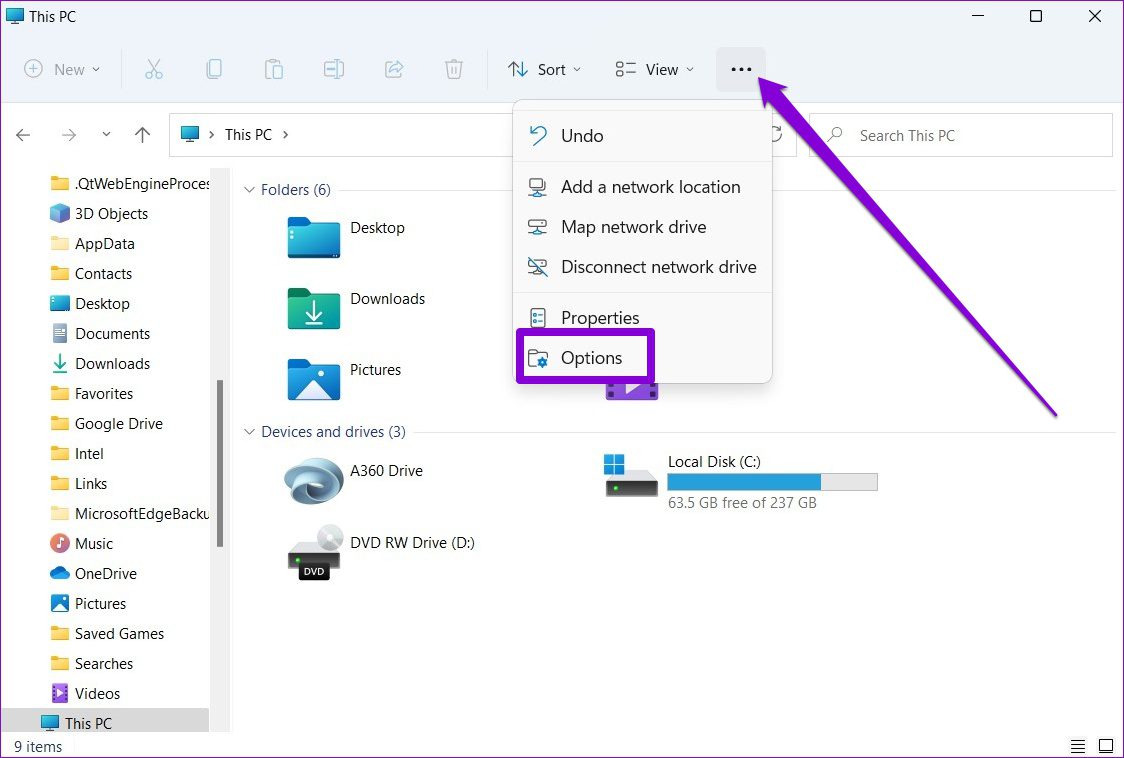Click the Copy icon
The image size is (1124, 758).
pos(214,69)
